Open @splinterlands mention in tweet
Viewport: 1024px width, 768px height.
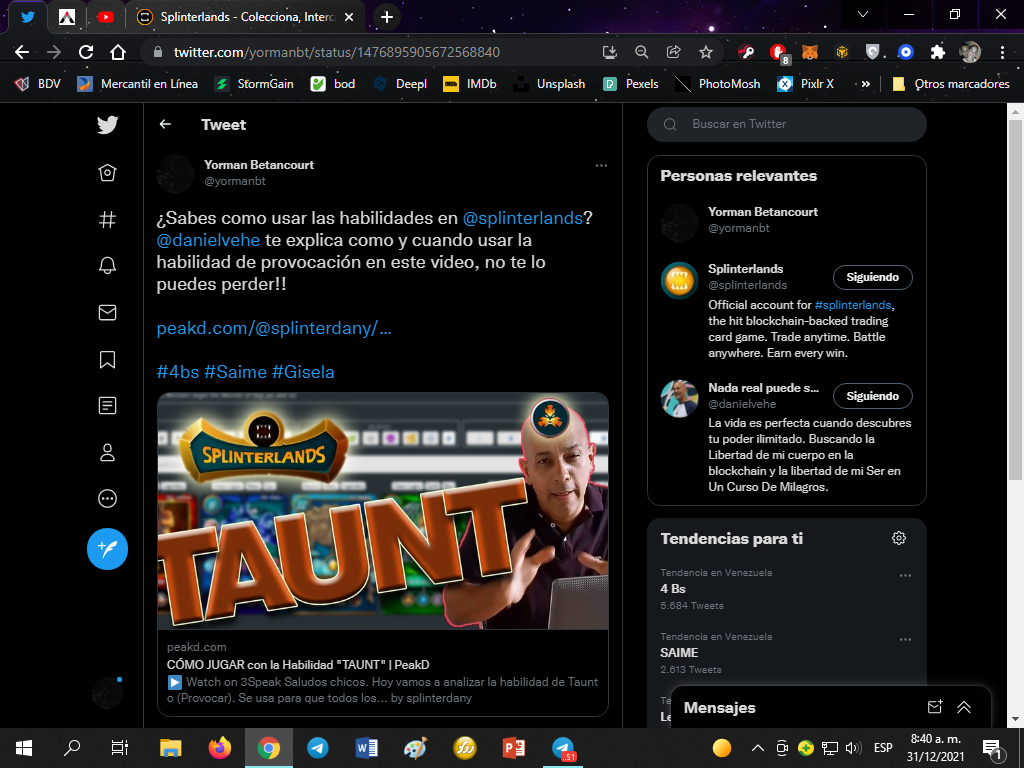pyautogui.click(x=522, y=218)
